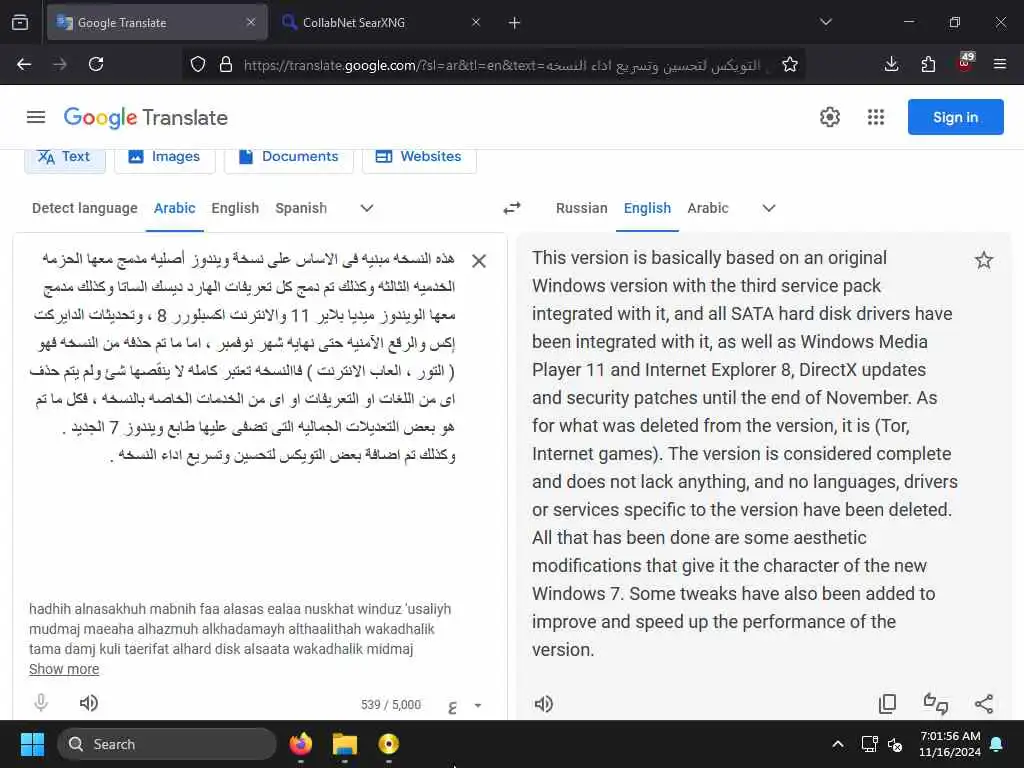Open the Firefox application menu
Screen dimensions: 1024x768
pyautogui.click(x=1000, y=65)
